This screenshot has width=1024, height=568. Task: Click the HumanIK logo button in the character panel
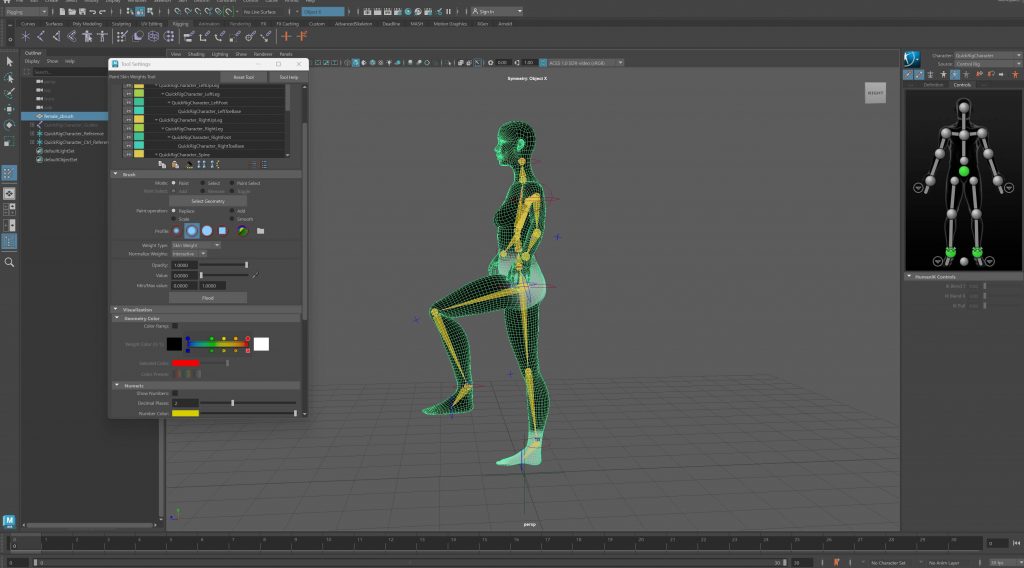913,58
